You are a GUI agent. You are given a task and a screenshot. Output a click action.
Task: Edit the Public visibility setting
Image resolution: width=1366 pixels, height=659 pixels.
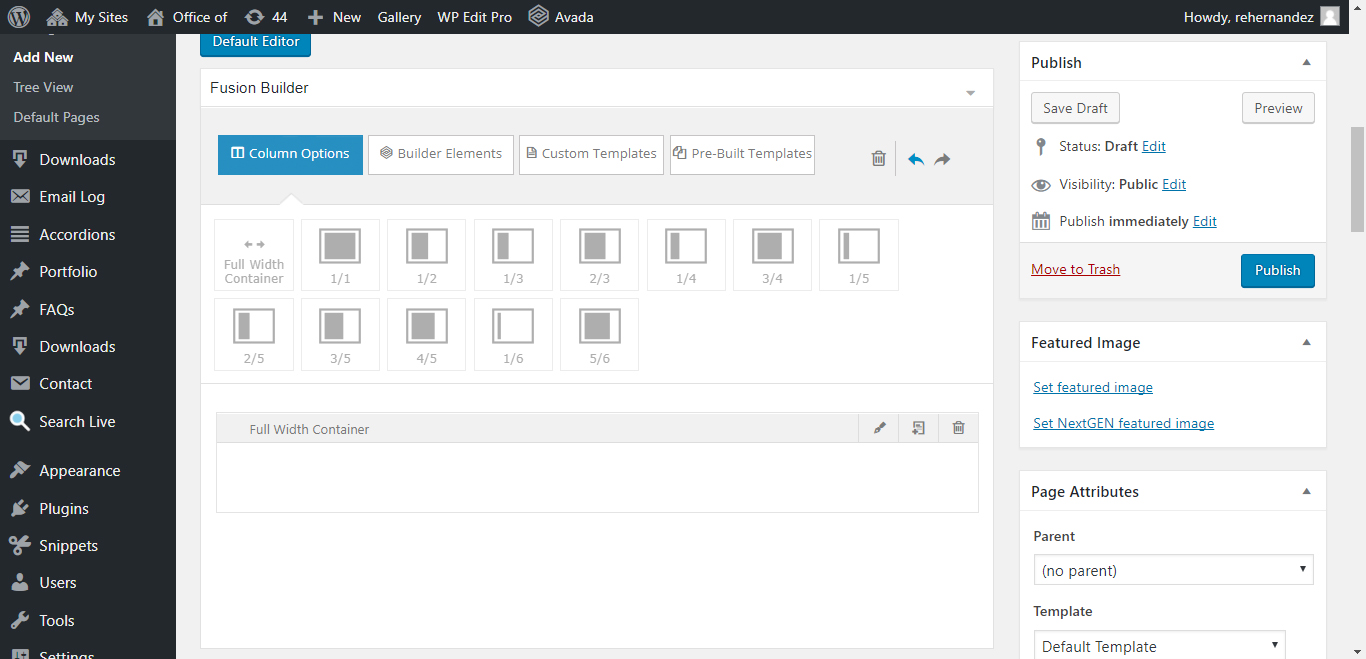pos(1174,184)
